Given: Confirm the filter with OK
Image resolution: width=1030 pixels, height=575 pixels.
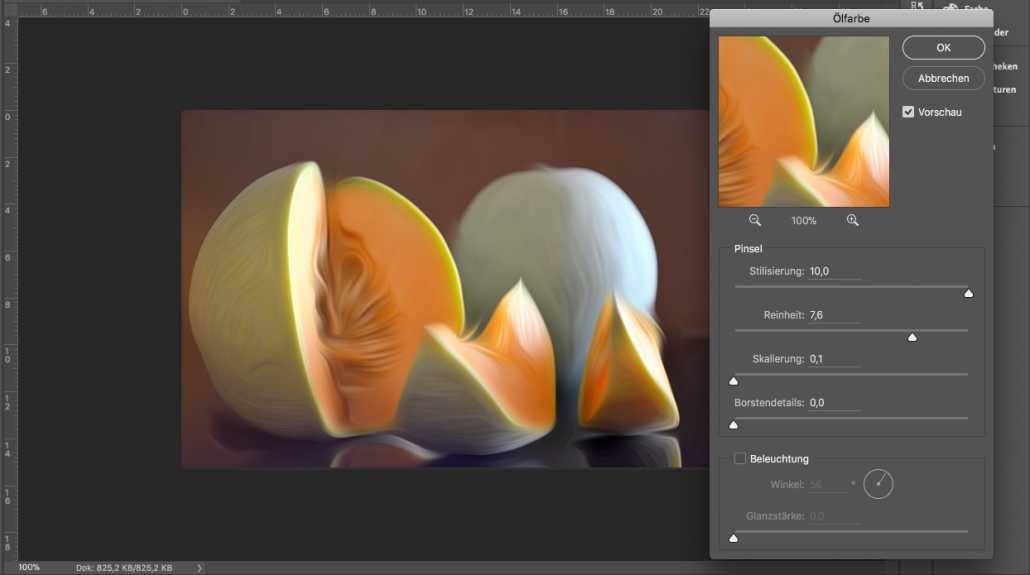Looking at the screenshot, I should click(x=943, y=48).
